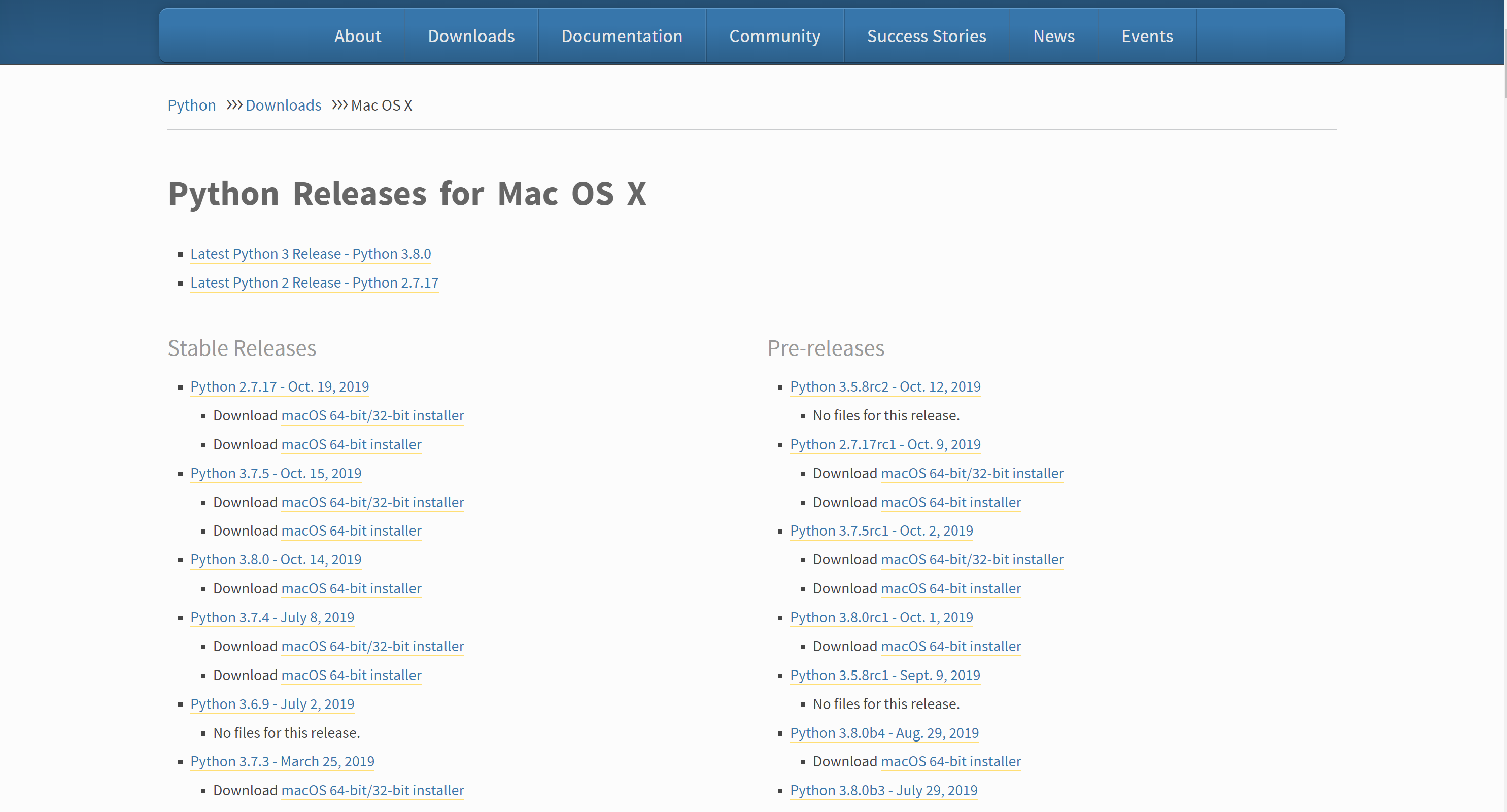The width and height of the screenshot is (1507, 812).
Task: Download Python 3.7.5rc1 macOS 64-bit/32-bit installer
Action: (x=972, y=559)
